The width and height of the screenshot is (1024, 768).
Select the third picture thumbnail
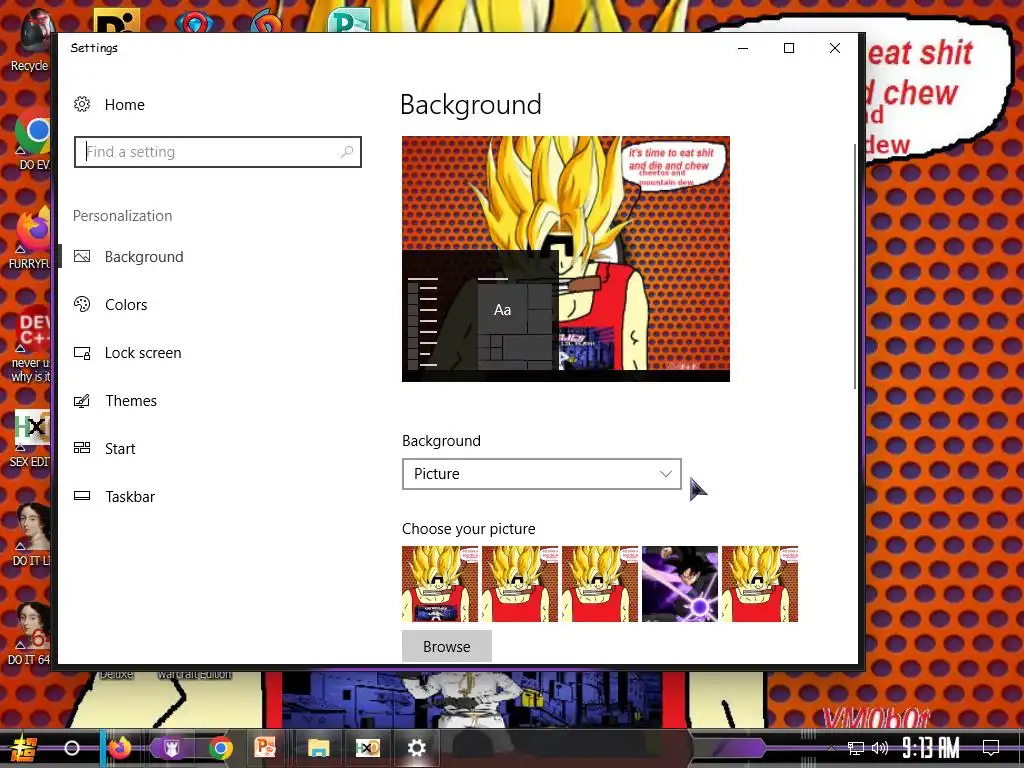[x=600, y=584]
